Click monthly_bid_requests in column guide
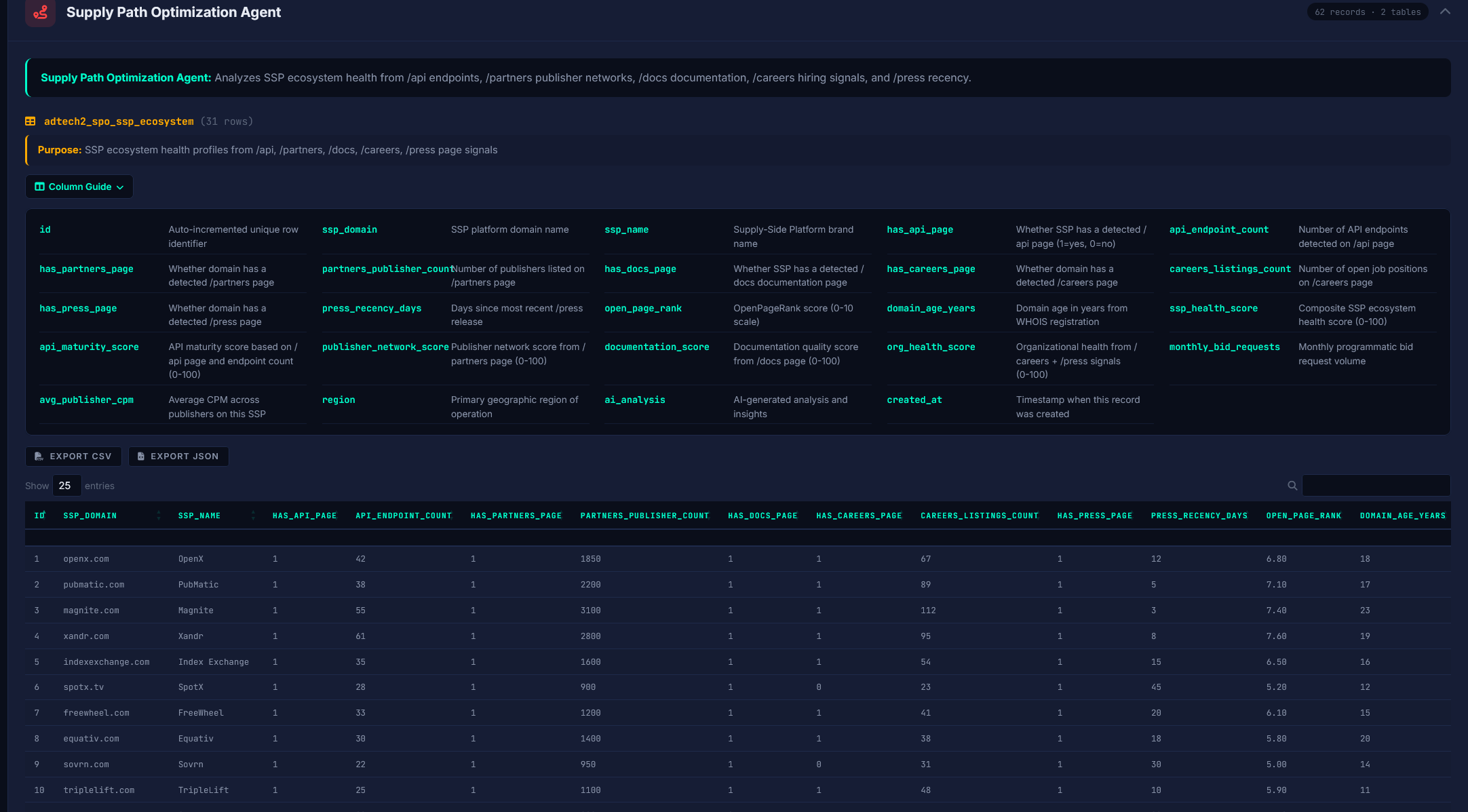Viewport: 1468px width, 812px height. pyautogui.click(x=1224, y=347)
